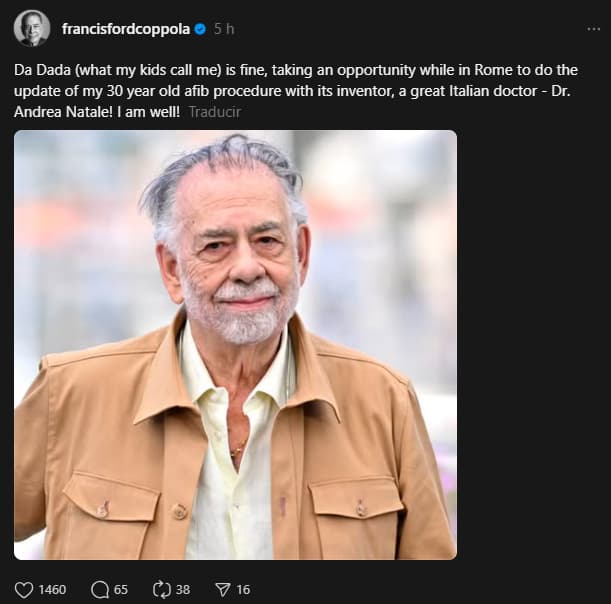The image size is (611, 604).
Task: Click the share count 16
Action: 243,589
